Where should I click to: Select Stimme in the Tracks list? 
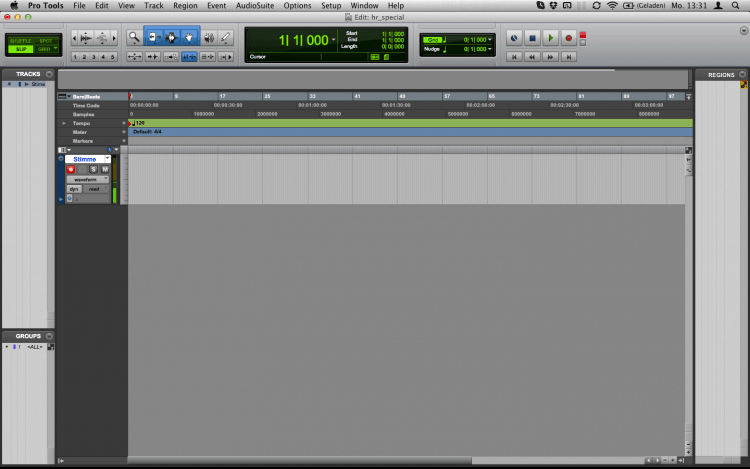coord(38,84)
